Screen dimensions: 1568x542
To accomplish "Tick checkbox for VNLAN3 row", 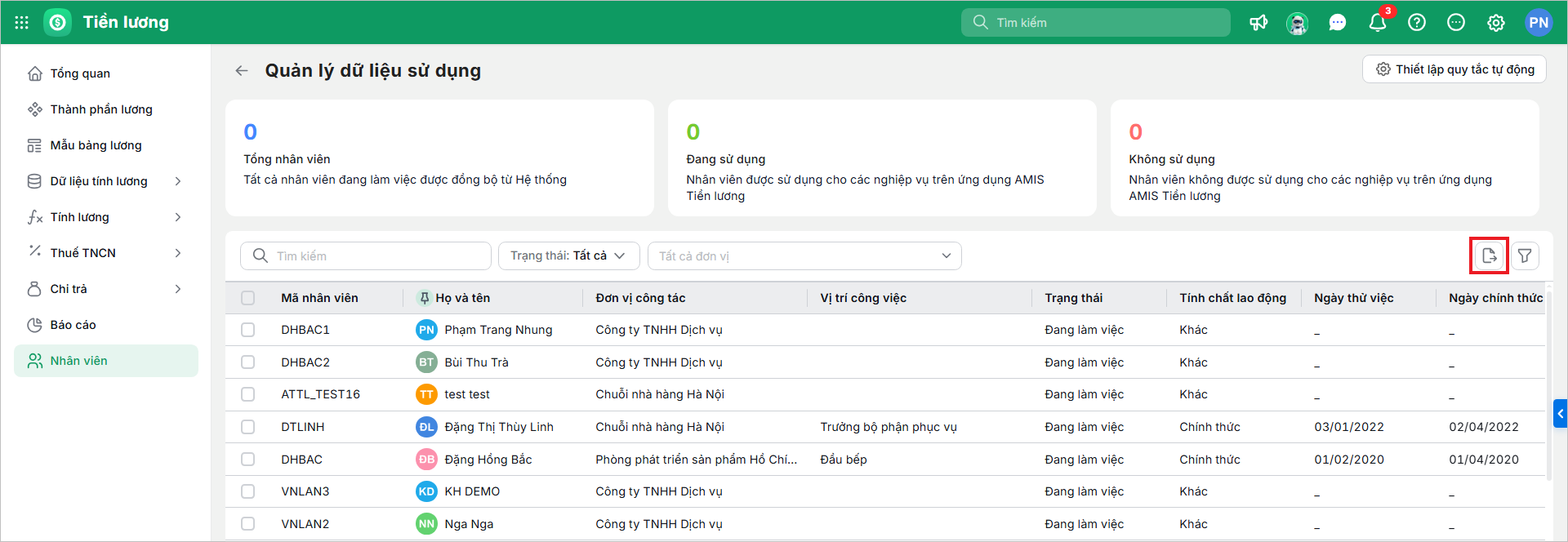I will pyautogui.click(x=247, y=491).
